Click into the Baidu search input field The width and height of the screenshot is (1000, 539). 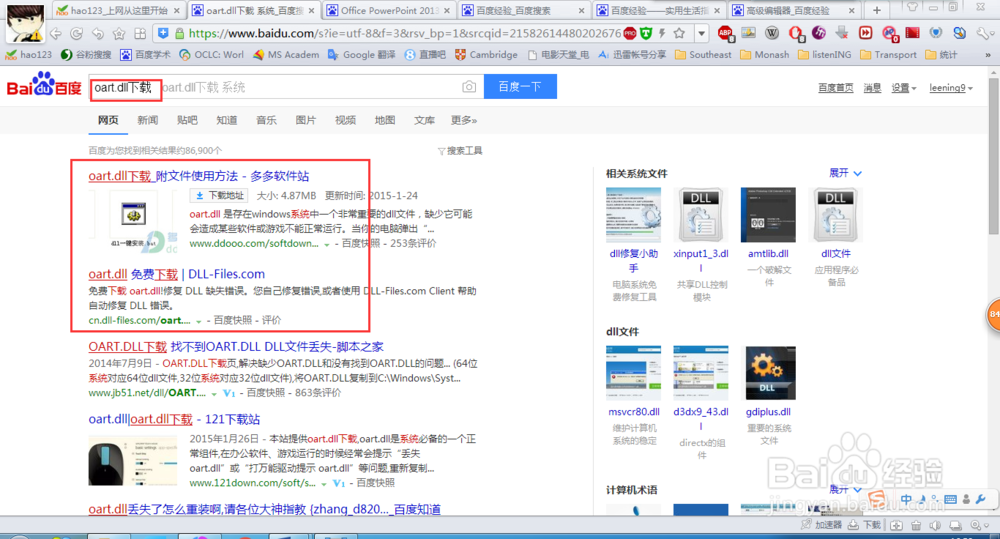pyautogui.click(x=286, y=87)
